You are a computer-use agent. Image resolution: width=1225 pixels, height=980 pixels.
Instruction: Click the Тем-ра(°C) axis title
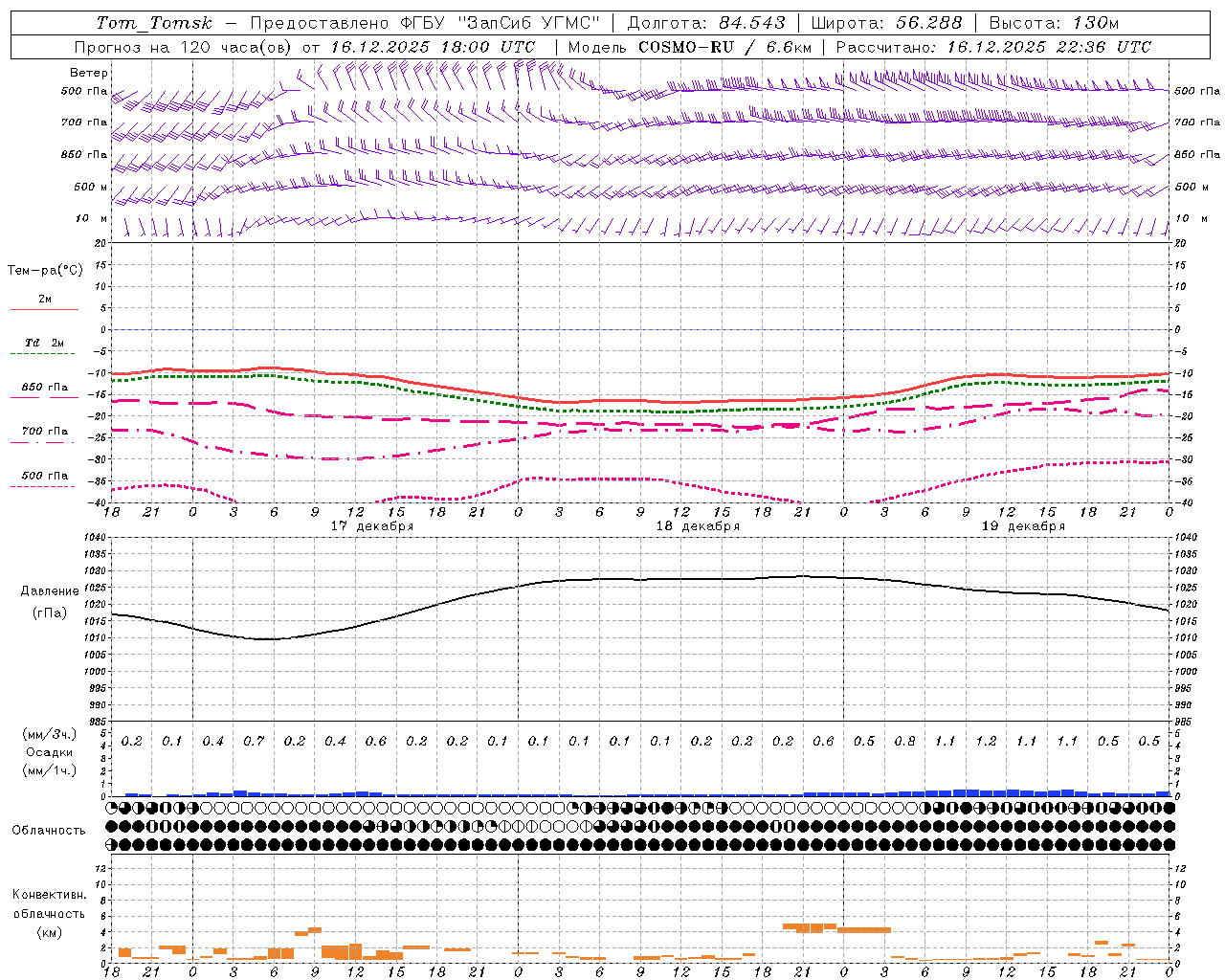coord(45,271)
